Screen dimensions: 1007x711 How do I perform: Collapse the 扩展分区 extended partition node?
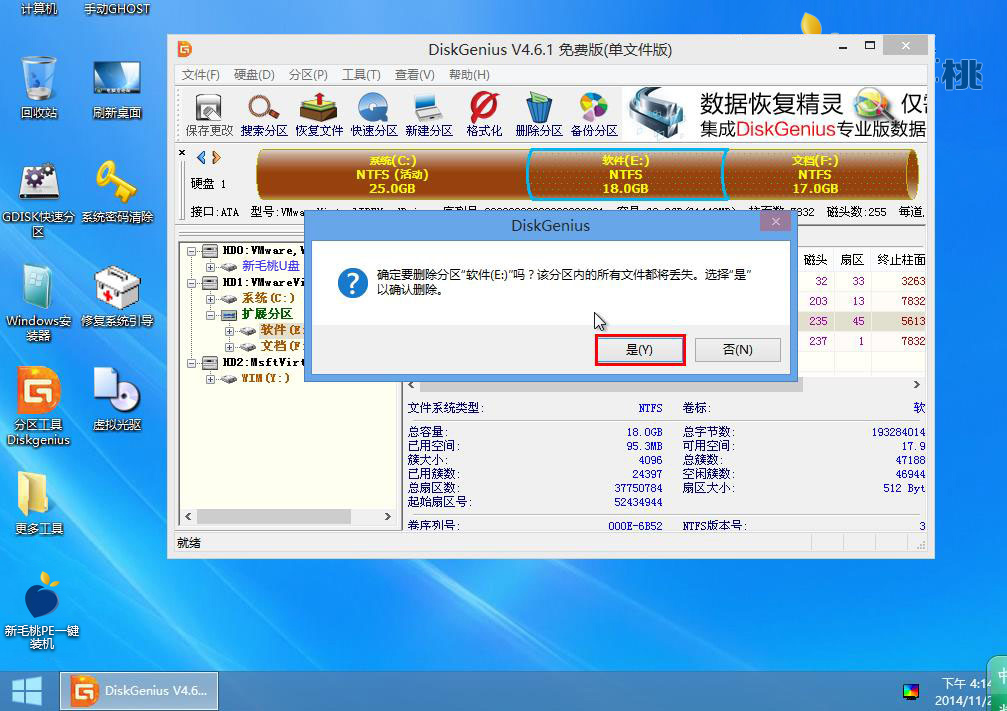coord(210,315)
